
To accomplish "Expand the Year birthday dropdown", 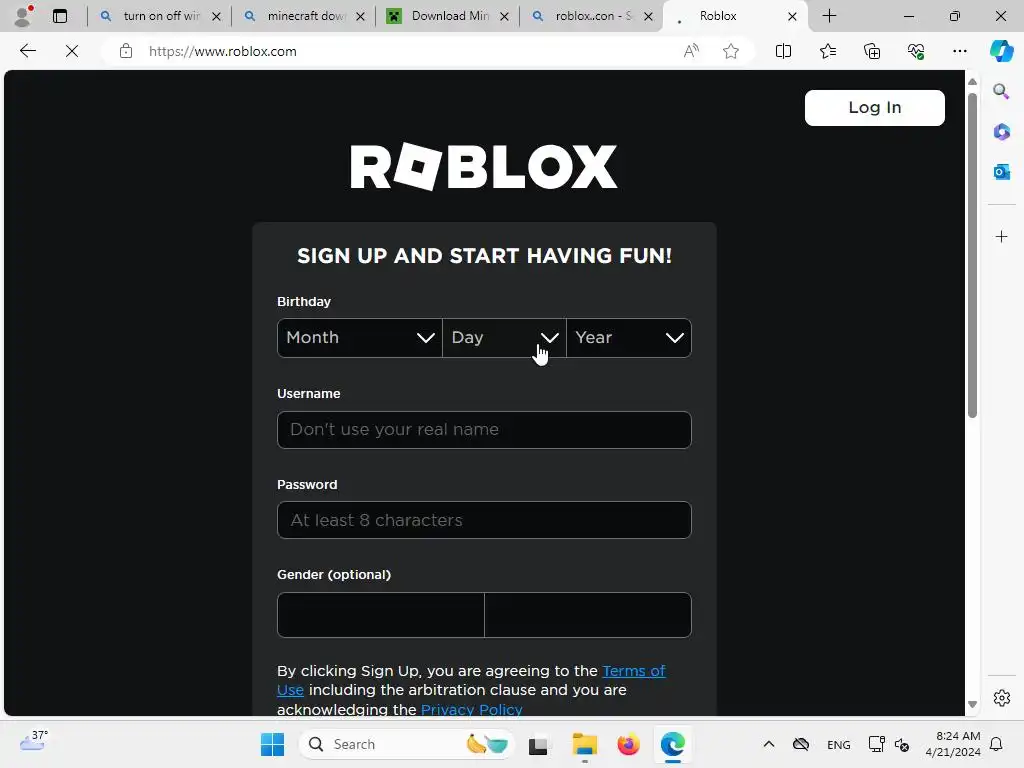I will (x=629, y=338).
